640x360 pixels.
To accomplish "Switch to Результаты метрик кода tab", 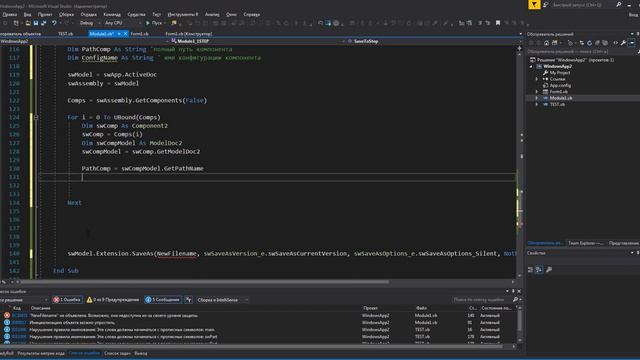I will [41, 353].
